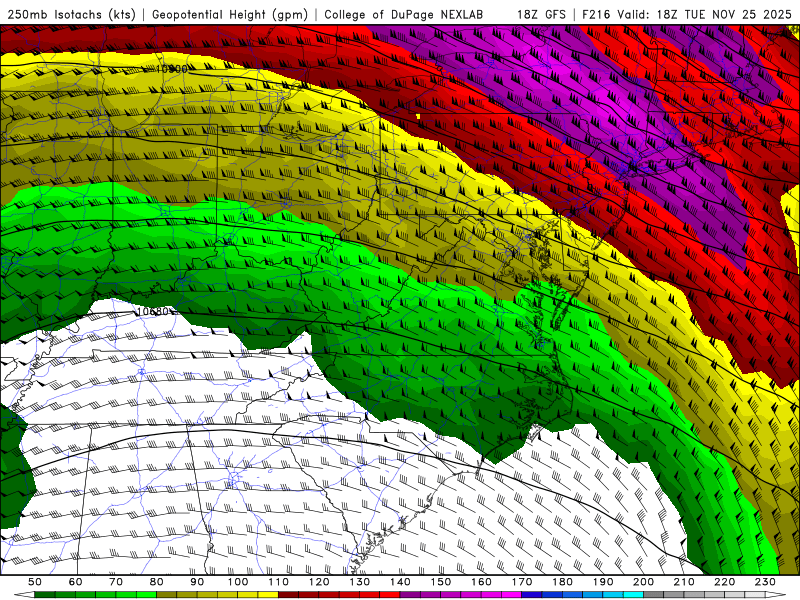
Task: Click the 120 value on the color scale
Action: click(319, 582)
